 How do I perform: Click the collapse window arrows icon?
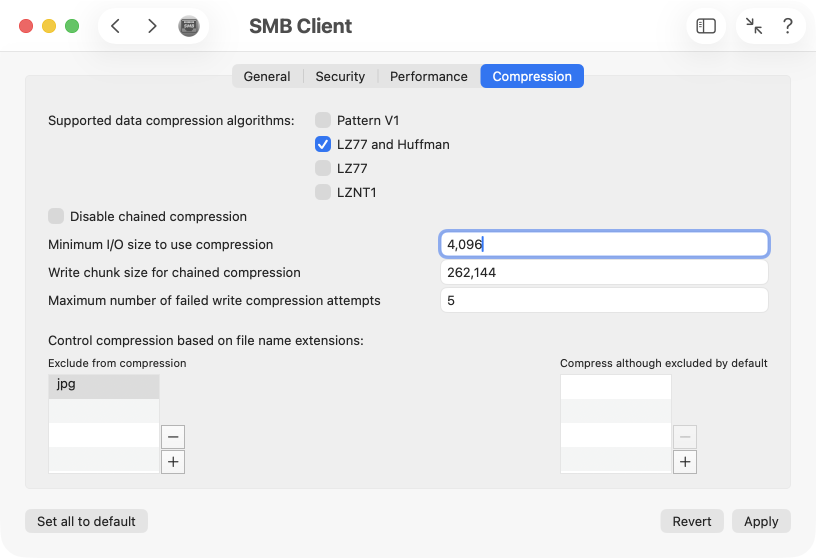pos(754,26)
